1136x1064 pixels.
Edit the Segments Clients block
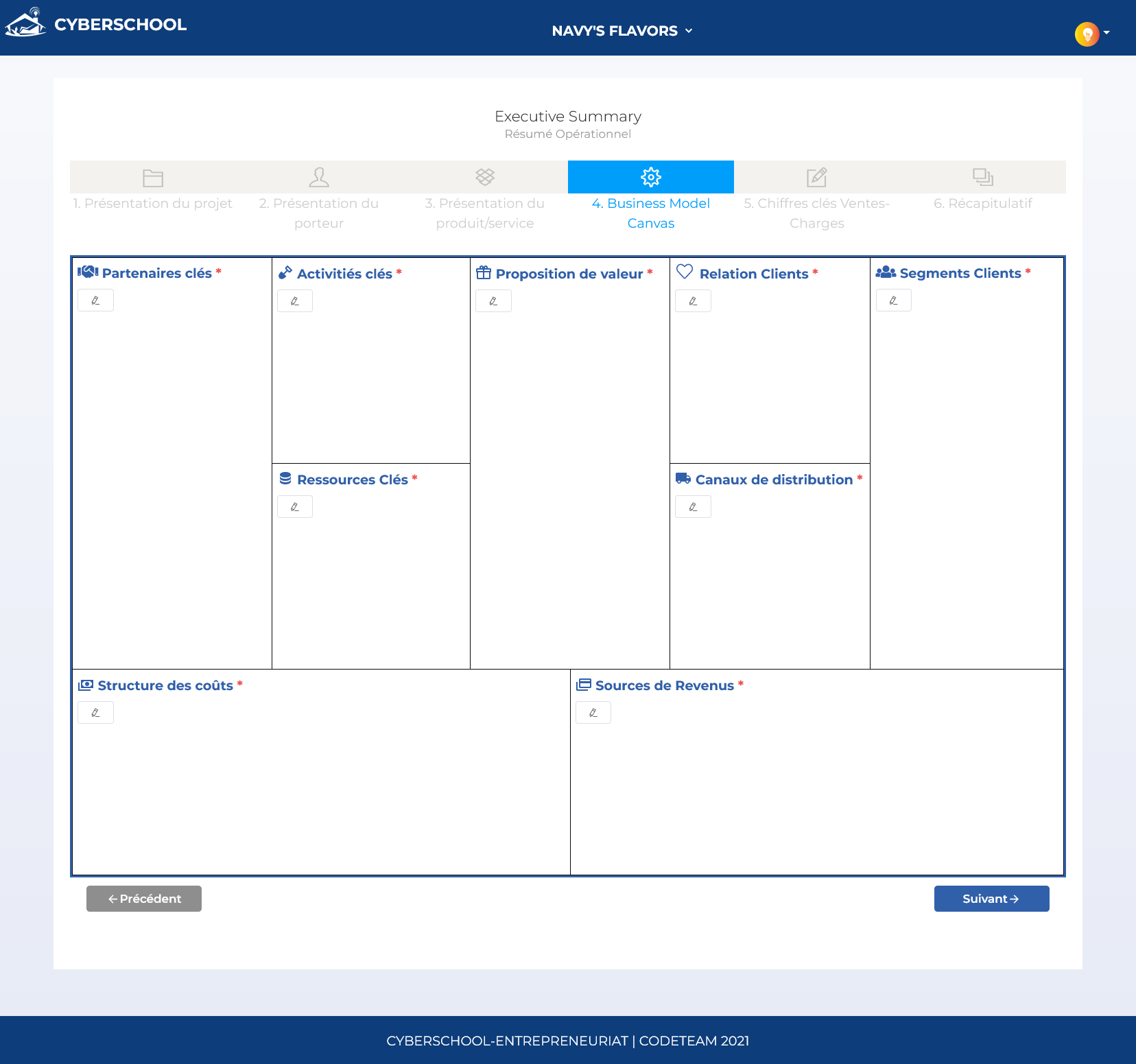click(893, 300)
